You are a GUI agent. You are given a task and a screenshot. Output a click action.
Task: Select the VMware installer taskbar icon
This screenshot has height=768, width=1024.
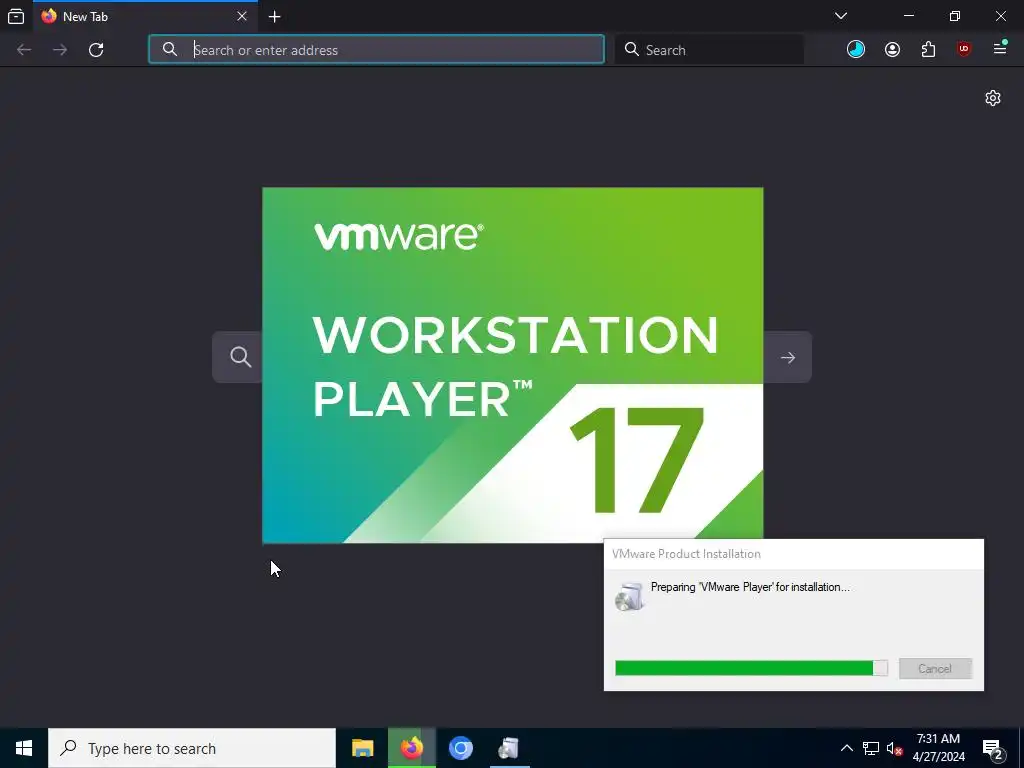coord(509,748)
